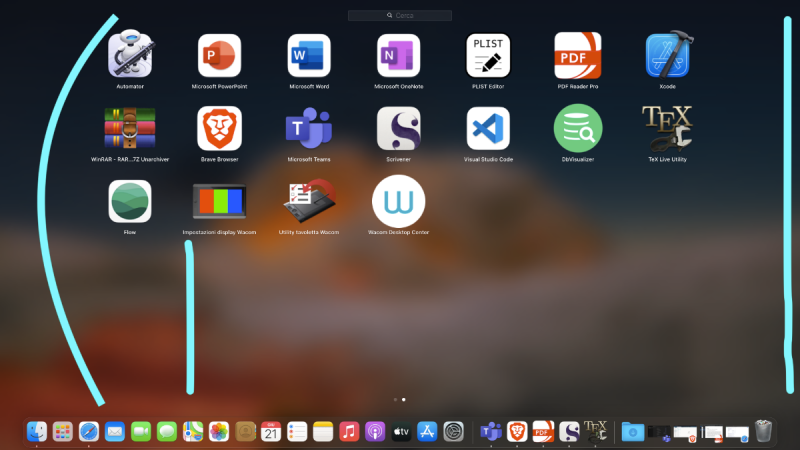The height and width of the screenshot is (450, 800).
Task: Open Contacts from the Dock
Action: click(x=245, y=432)
